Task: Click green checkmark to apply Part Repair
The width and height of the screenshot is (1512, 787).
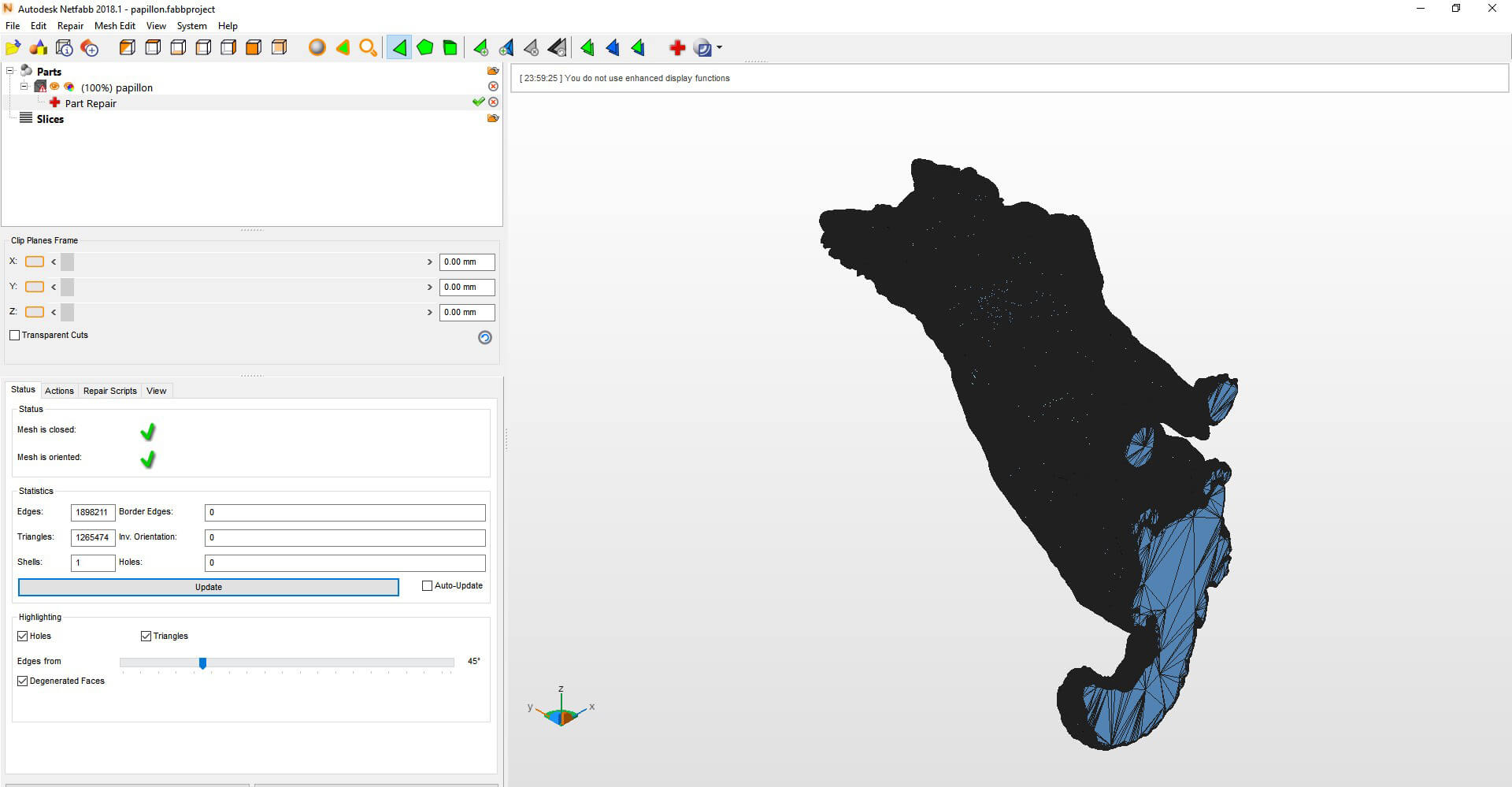Action: coord(478,102)
